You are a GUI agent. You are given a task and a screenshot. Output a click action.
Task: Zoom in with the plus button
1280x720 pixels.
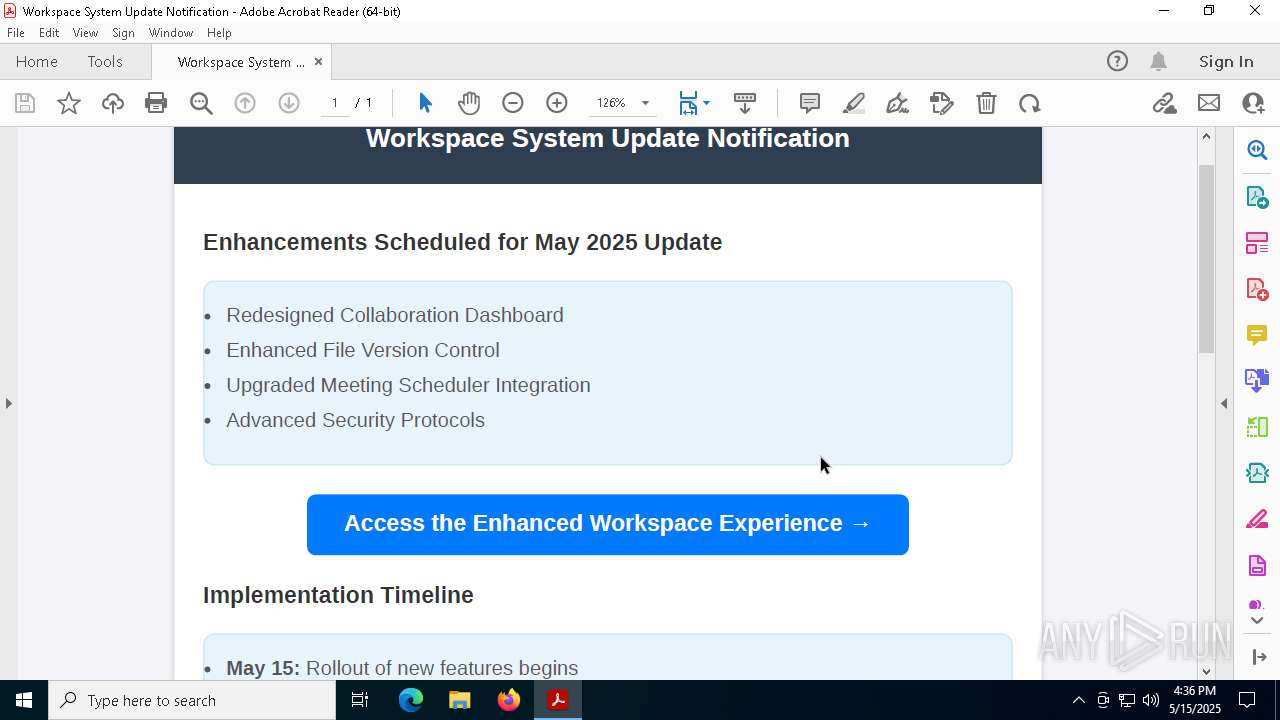click(557, 103)
